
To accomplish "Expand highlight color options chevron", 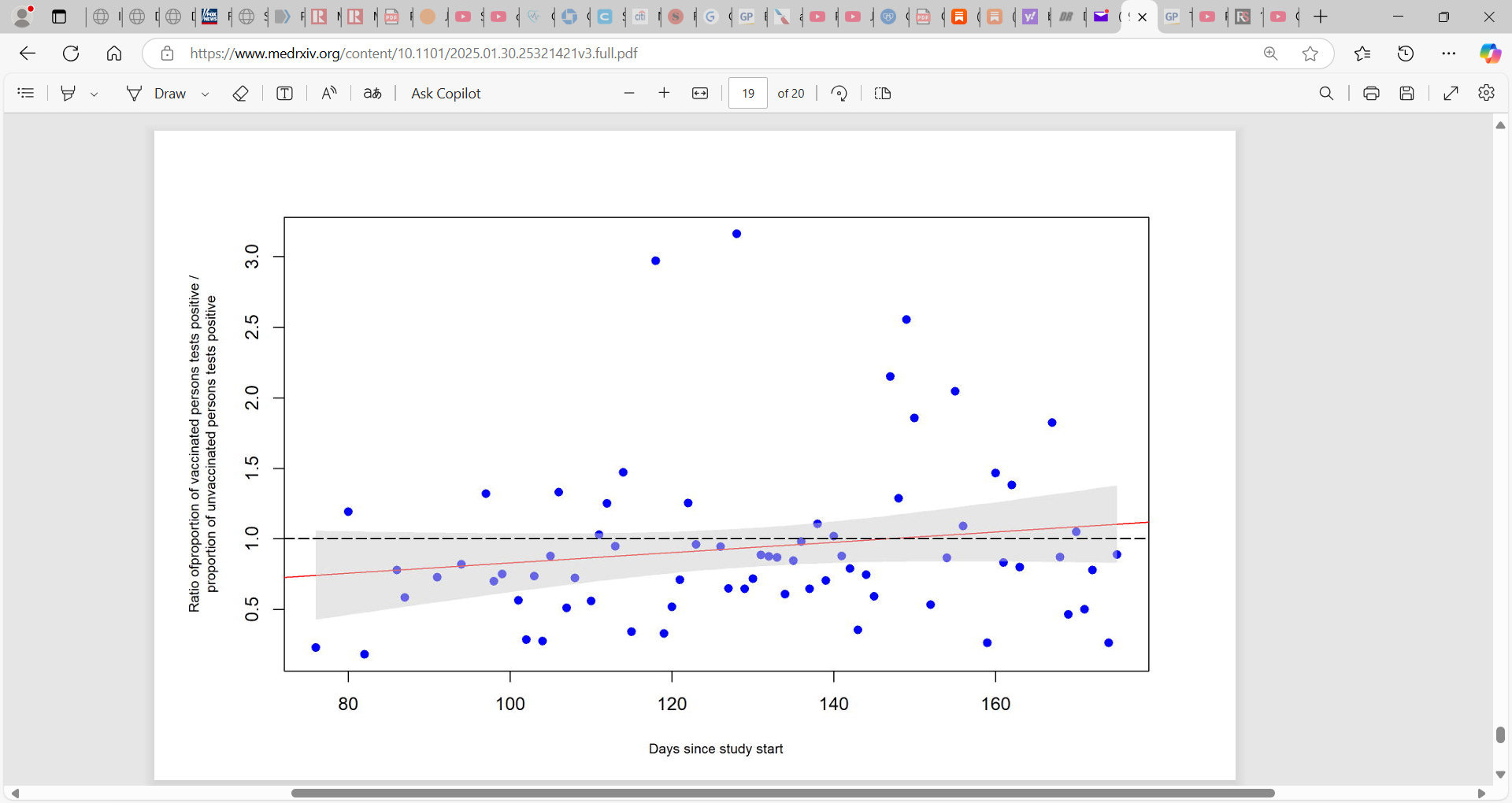I will click(x=94, y=94).
